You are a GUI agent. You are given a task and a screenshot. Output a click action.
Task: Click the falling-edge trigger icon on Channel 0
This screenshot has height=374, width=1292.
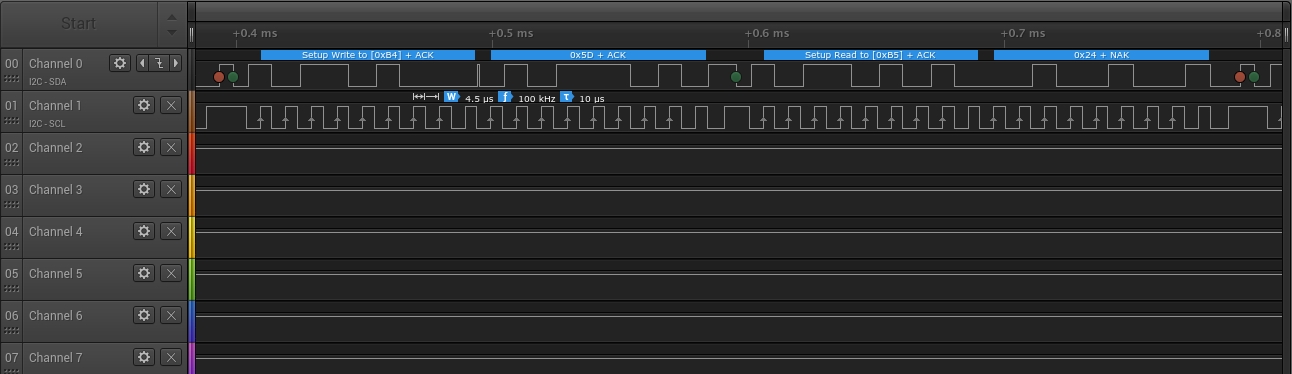pyautogui.click(x=159, y=63)
